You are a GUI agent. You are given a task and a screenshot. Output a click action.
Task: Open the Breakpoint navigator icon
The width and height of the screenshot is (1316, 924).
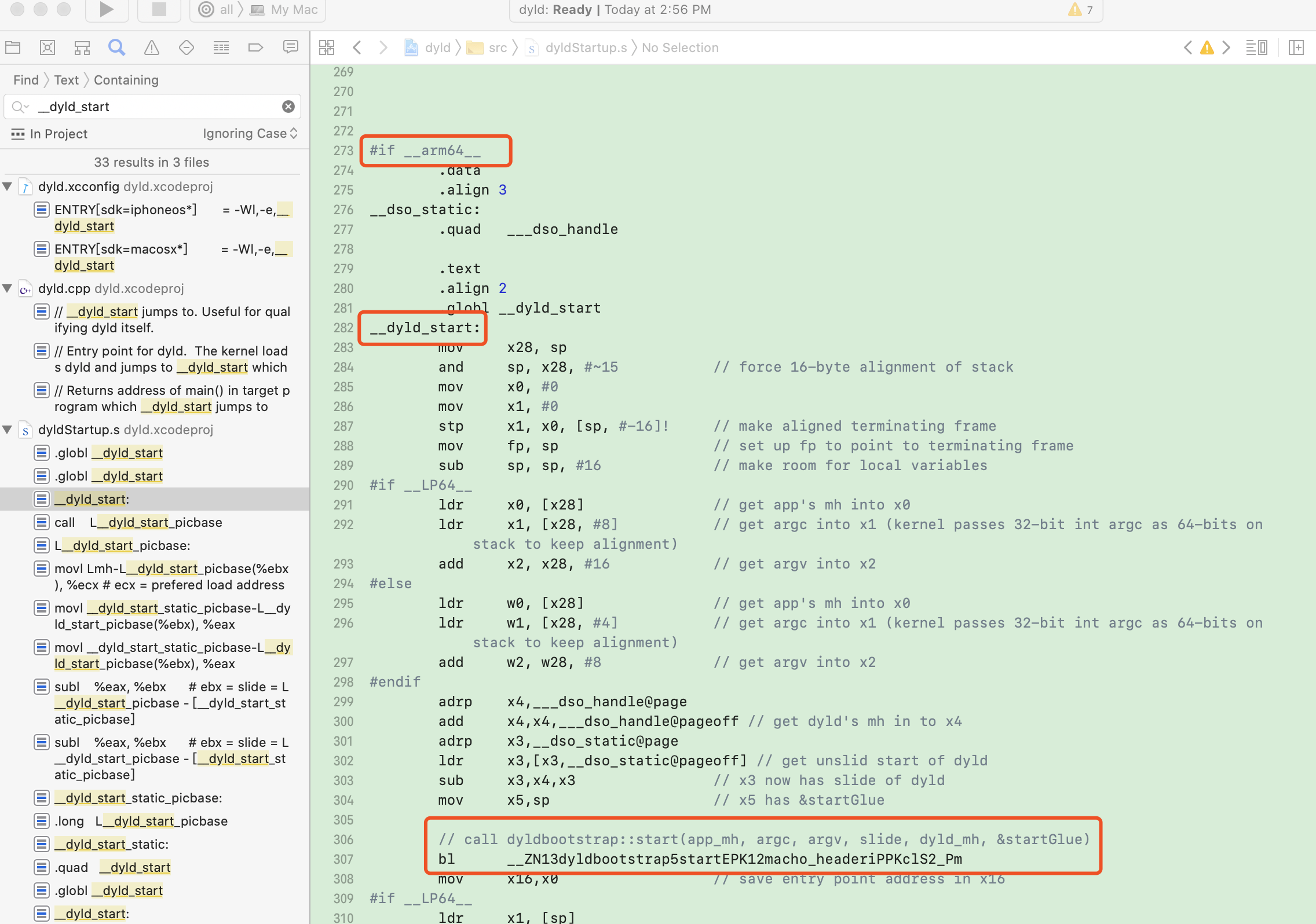click(255, 47)
